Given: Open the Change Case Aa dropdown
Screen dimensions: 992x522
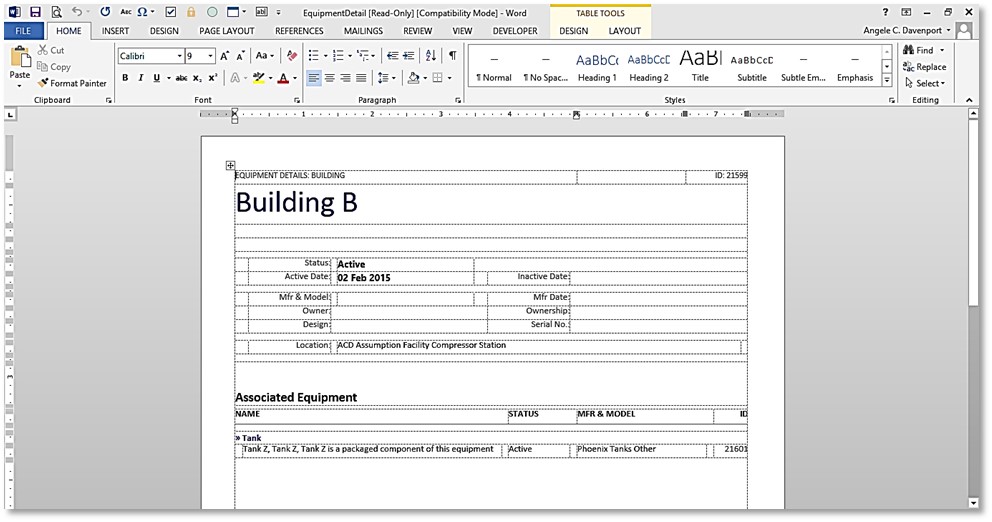Looking at the screenshot, I should pyautogui.click(x=264, y=56).
